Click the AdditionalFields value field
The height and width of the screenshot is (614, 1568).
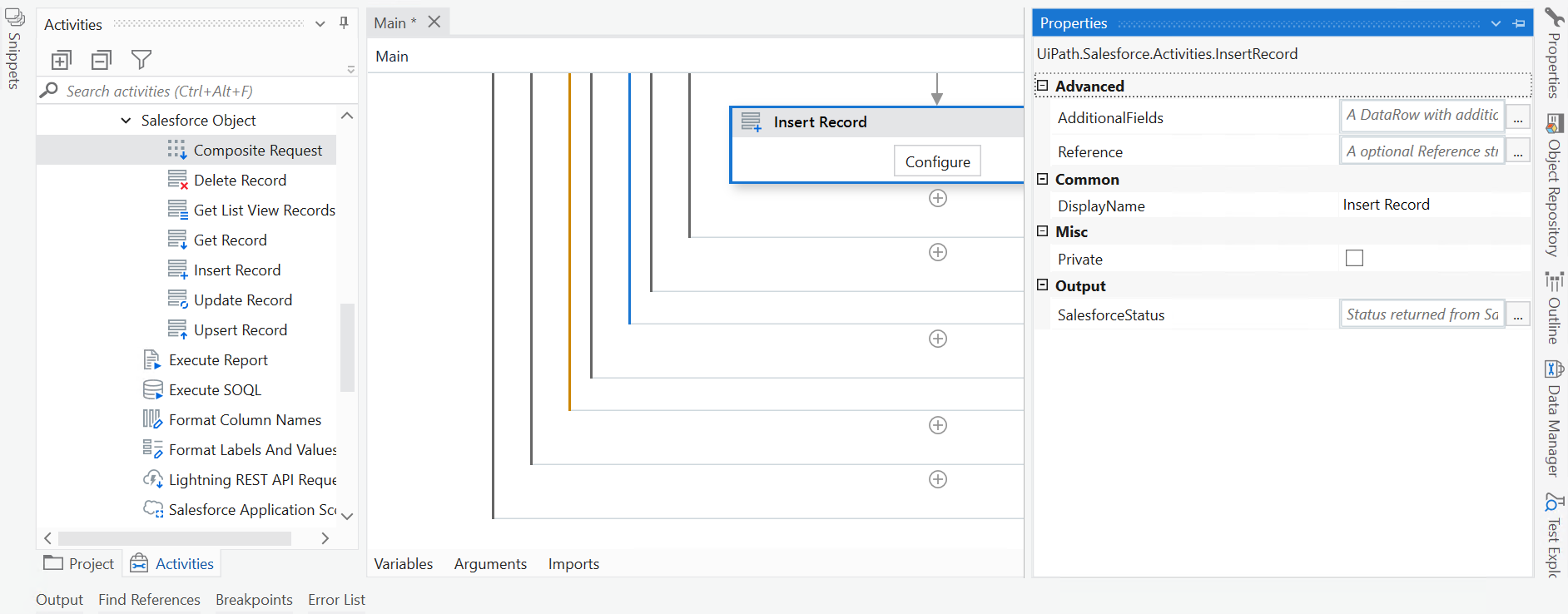(1422, 116)
